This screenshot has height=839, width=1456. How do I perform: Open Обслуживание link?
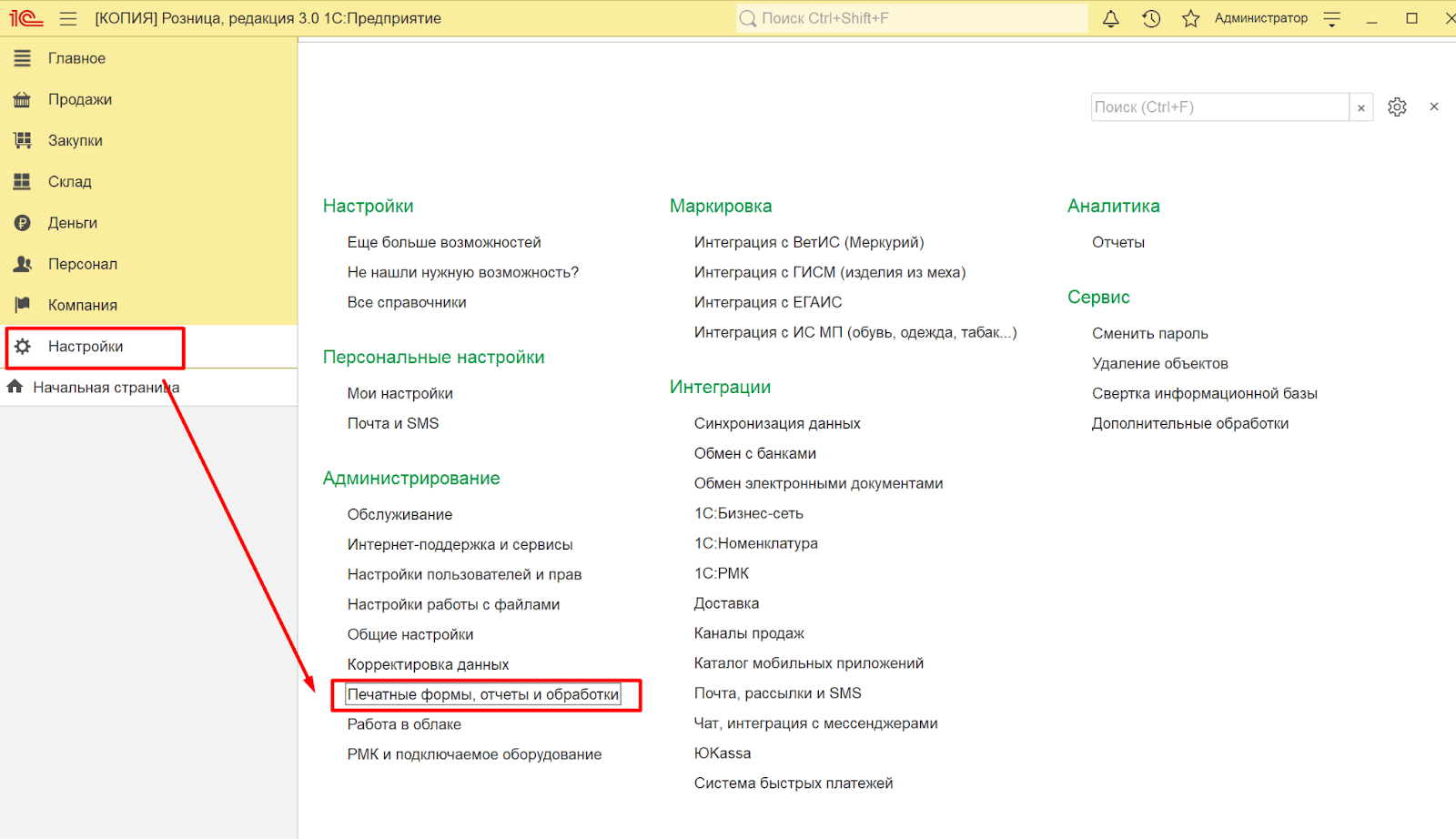click(x=399, y=514)
